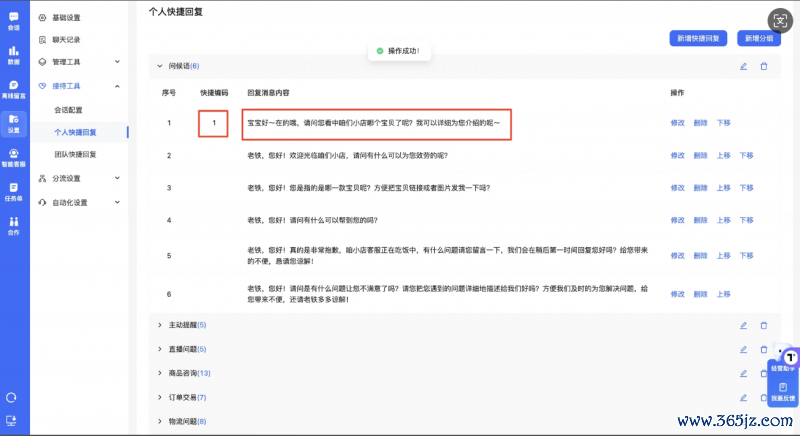Select 个人快捷回复 submenu item
Screen dimensions: 800x436
coord(76,133)
